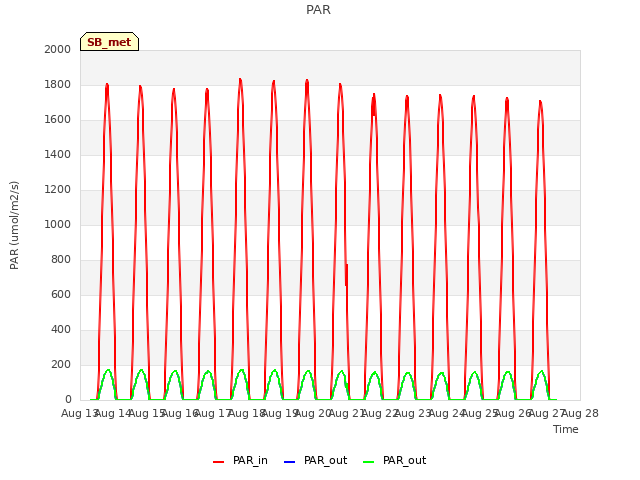Image resolution: width=640 pixels, height=480 pixels.
Task: Click the small red spike near 700 on Aug 21
Action: [x=347, y=275]
